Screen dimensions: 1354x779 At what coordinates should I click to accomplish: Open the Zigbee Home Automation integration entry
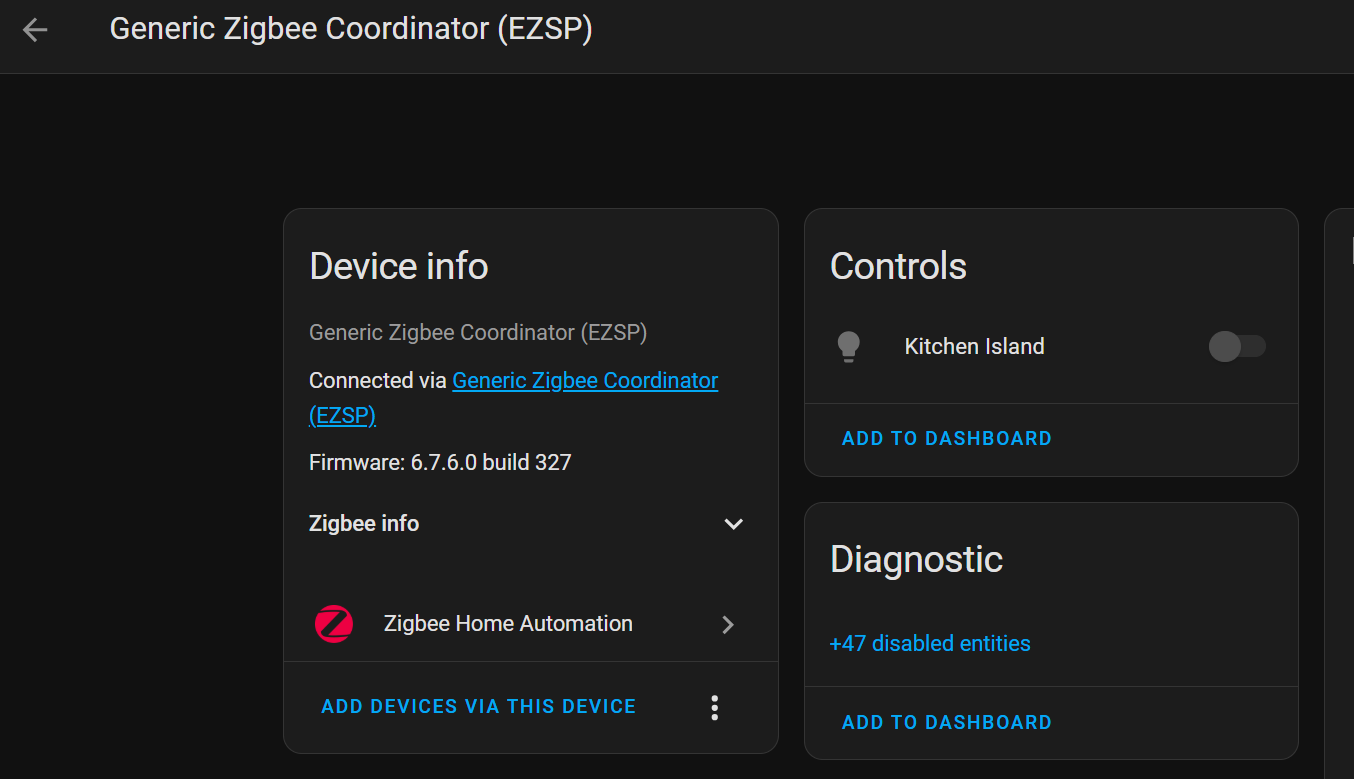click(508, 624)
